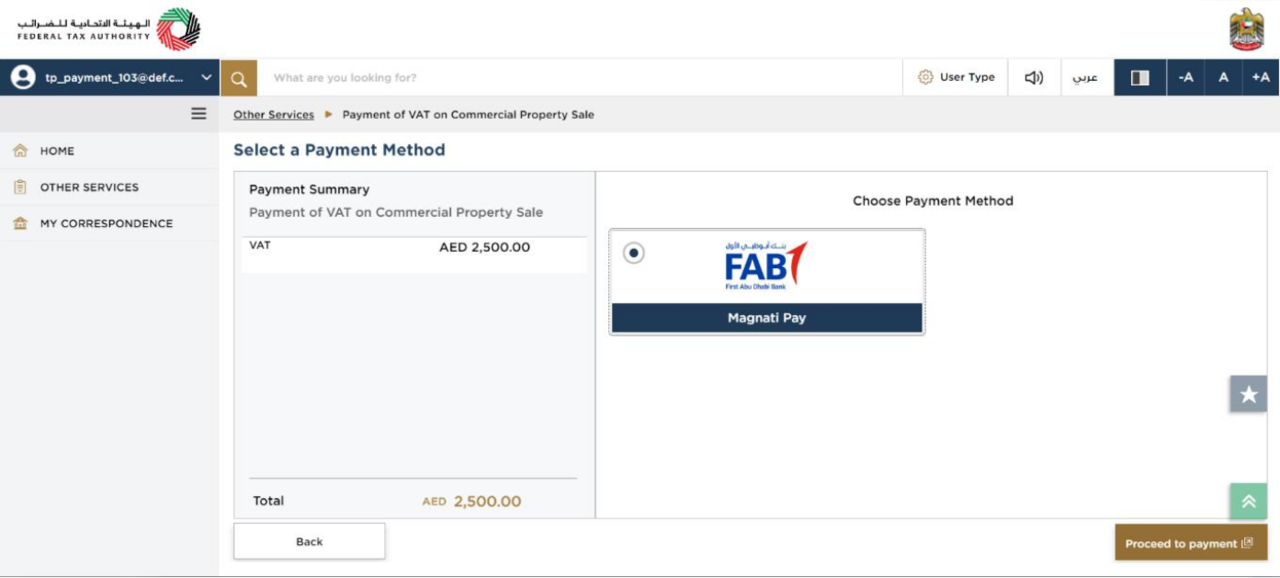Viewport: 1280px width, 578px height.
Task: Select the FAB Magnati Pay radio button
Action: 633,253
